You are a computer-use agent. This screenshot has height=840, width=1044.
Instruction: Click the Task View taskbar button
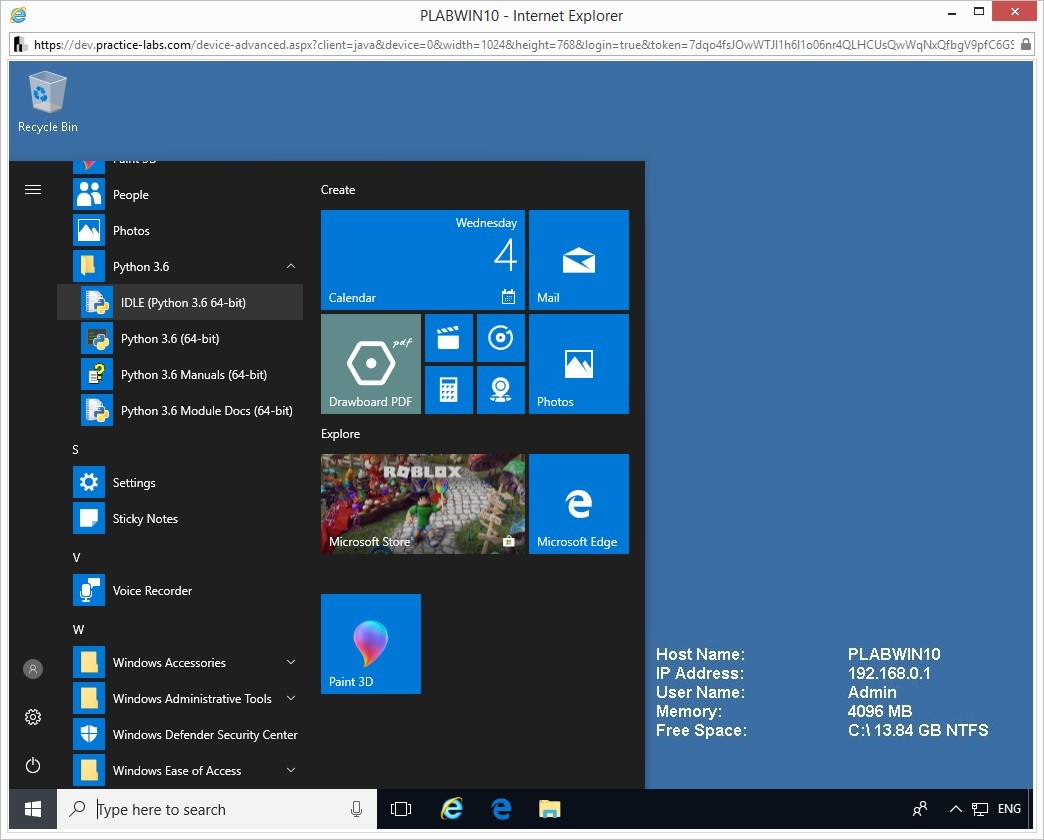tap(401, 809)
